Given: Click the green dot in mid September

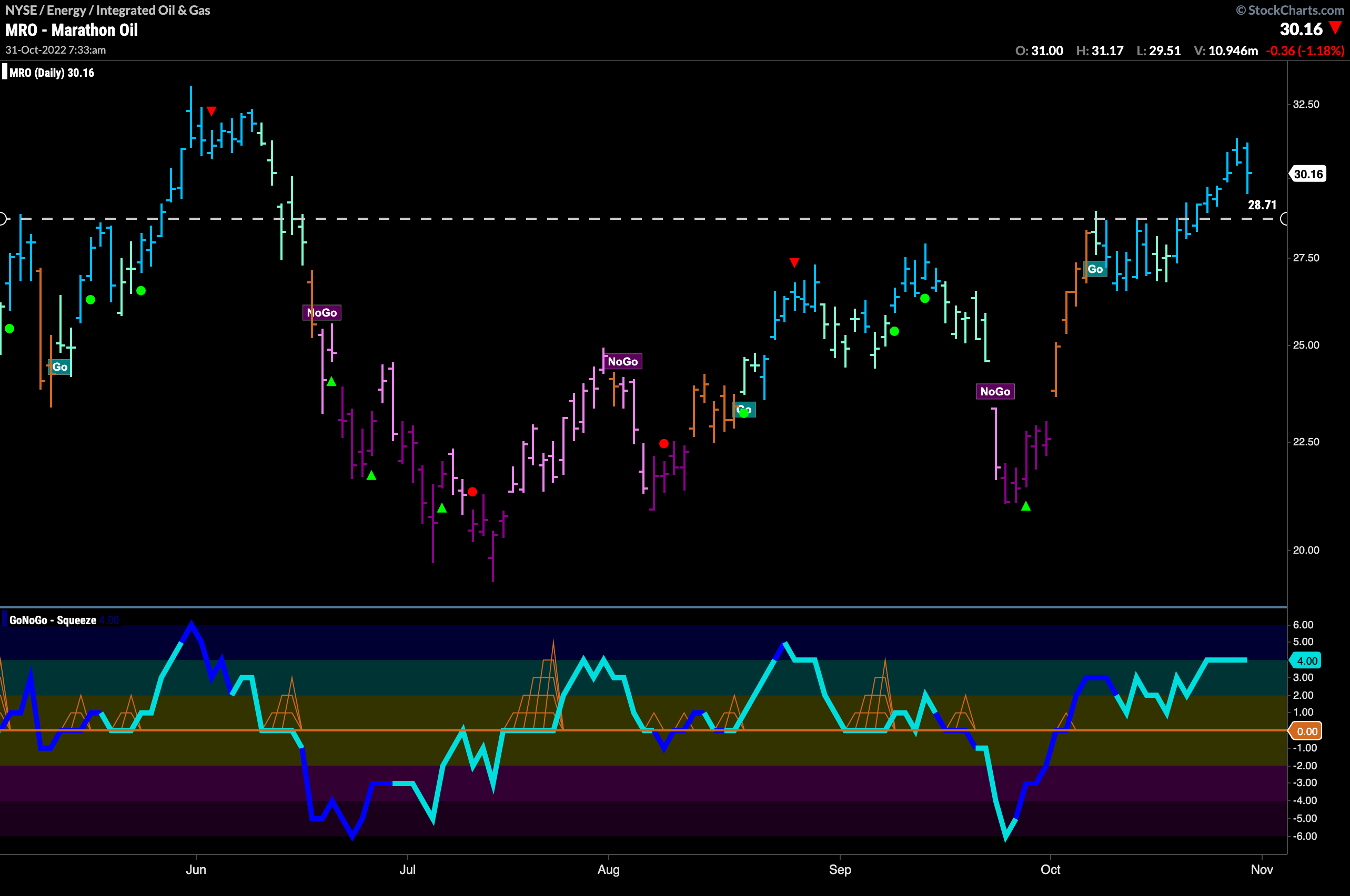Looking at the screenshot, I should tap(925, 298).
